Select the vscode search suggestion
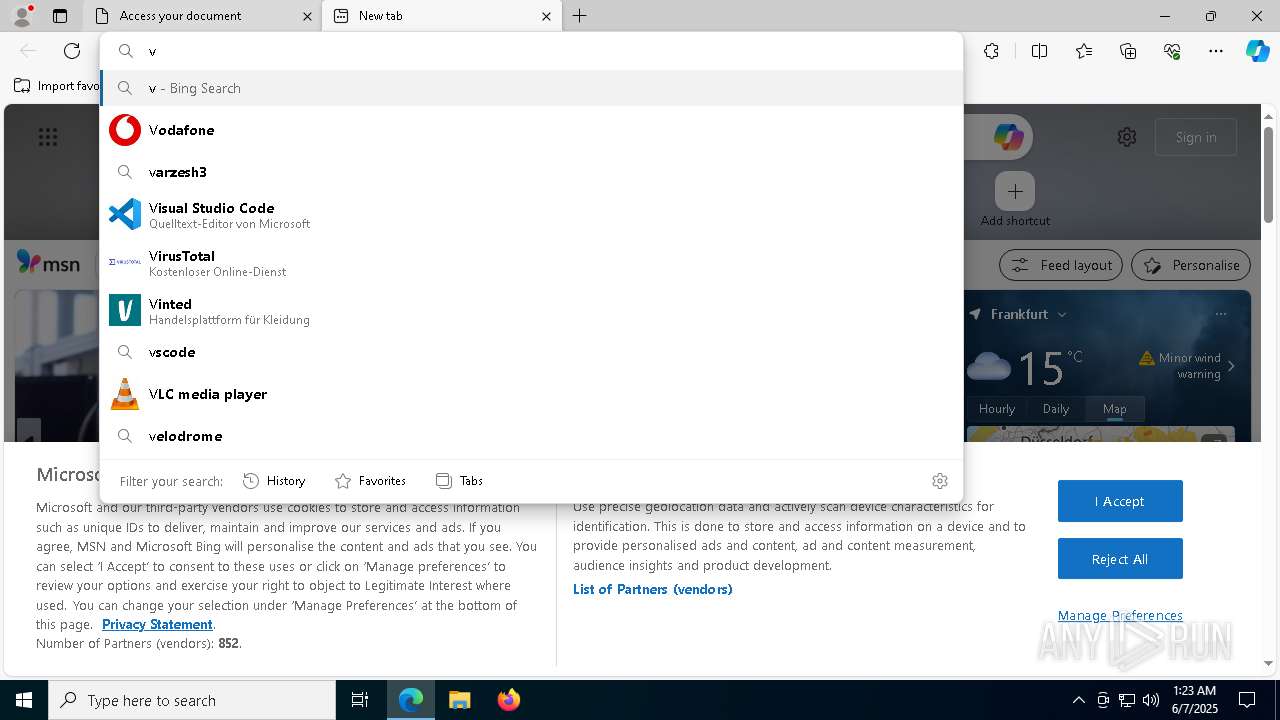This screenshot has width=1280, height=720. coord(531,352)
